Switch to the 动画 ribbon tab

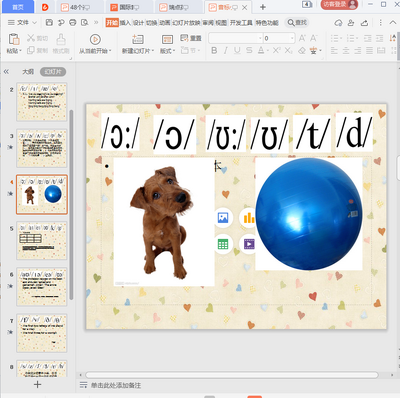(x=165, y=23)
